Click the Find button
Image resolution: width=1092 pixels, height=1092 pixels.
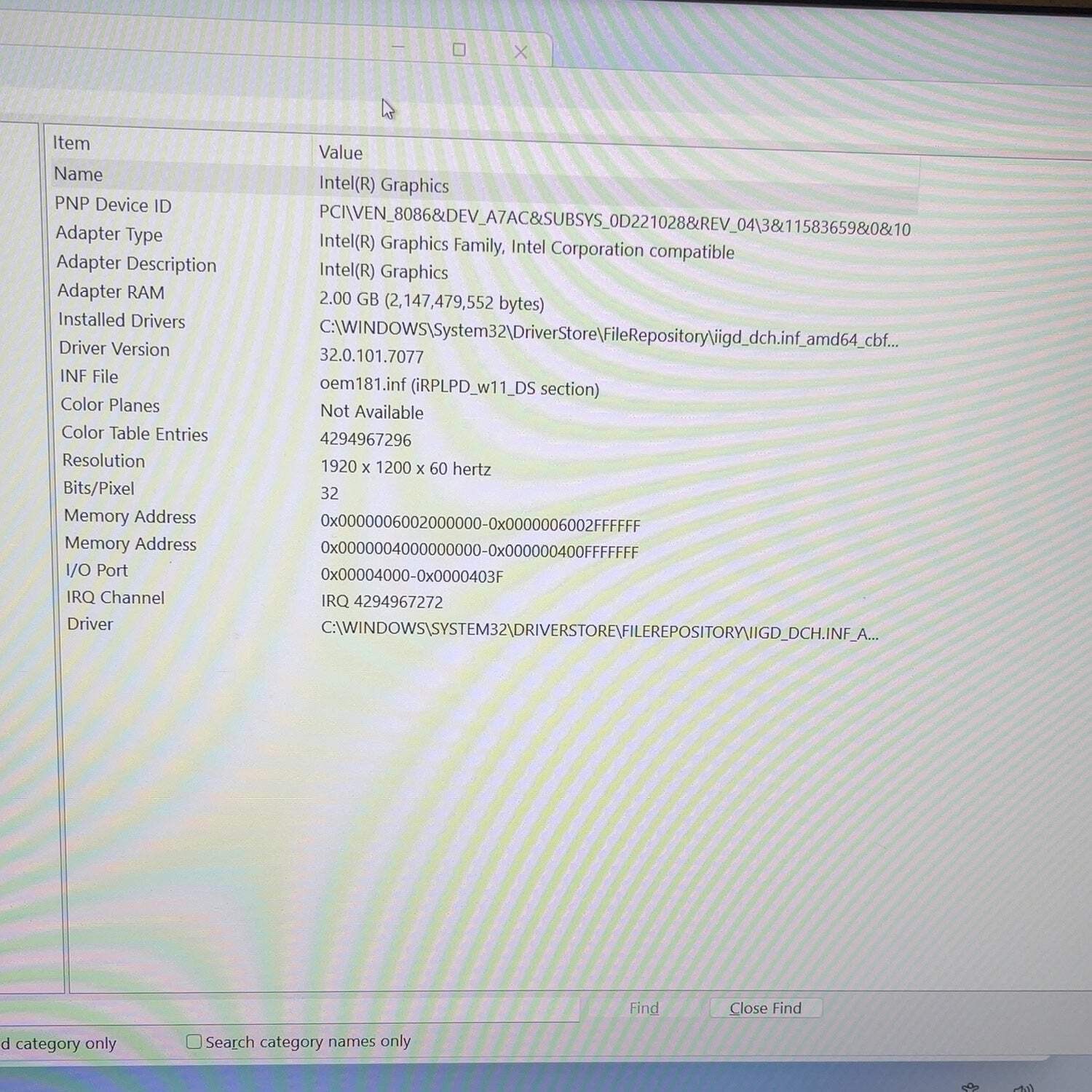[644, 1008]
